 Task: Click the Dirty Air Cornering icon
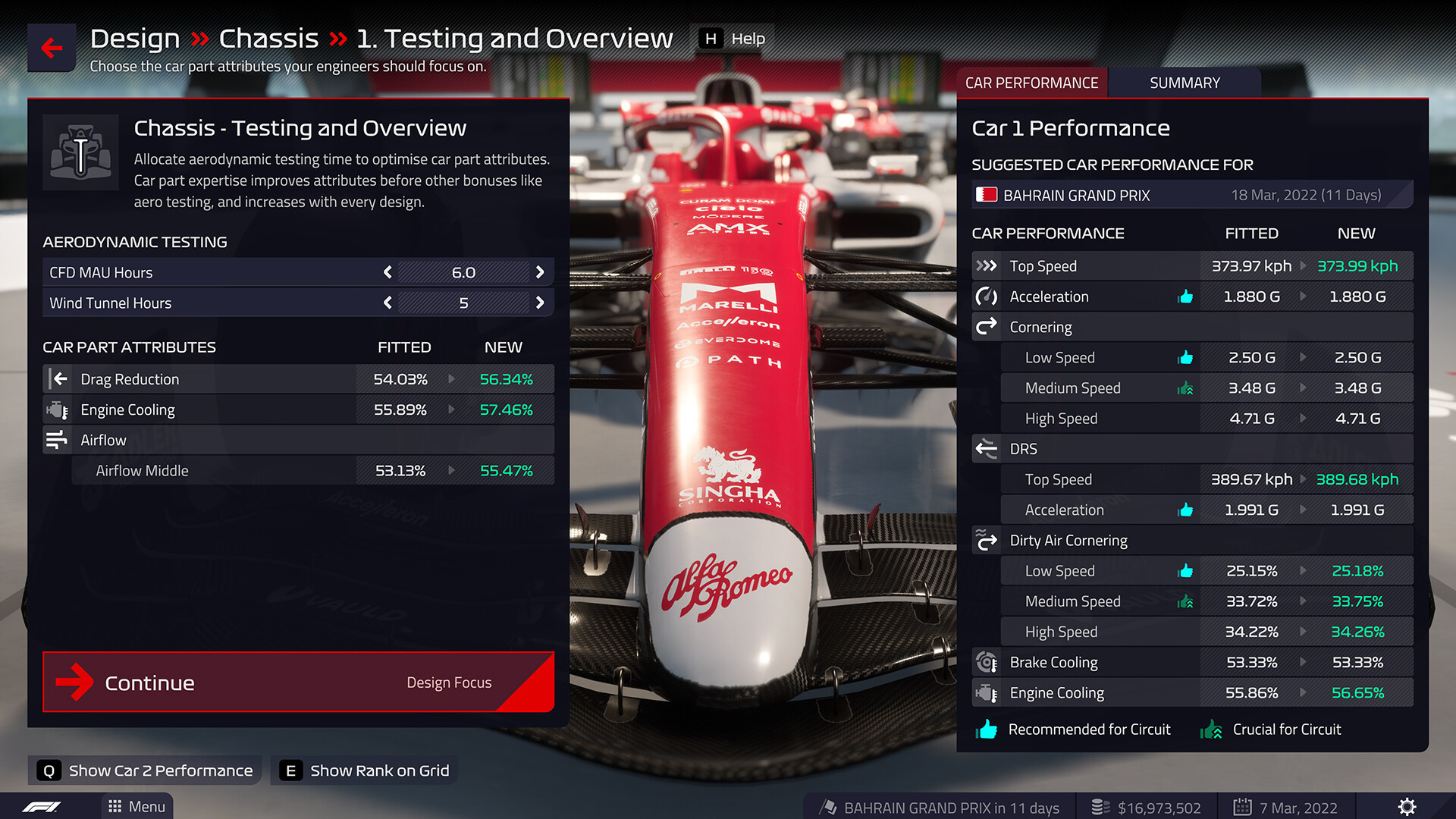[988, 540]
